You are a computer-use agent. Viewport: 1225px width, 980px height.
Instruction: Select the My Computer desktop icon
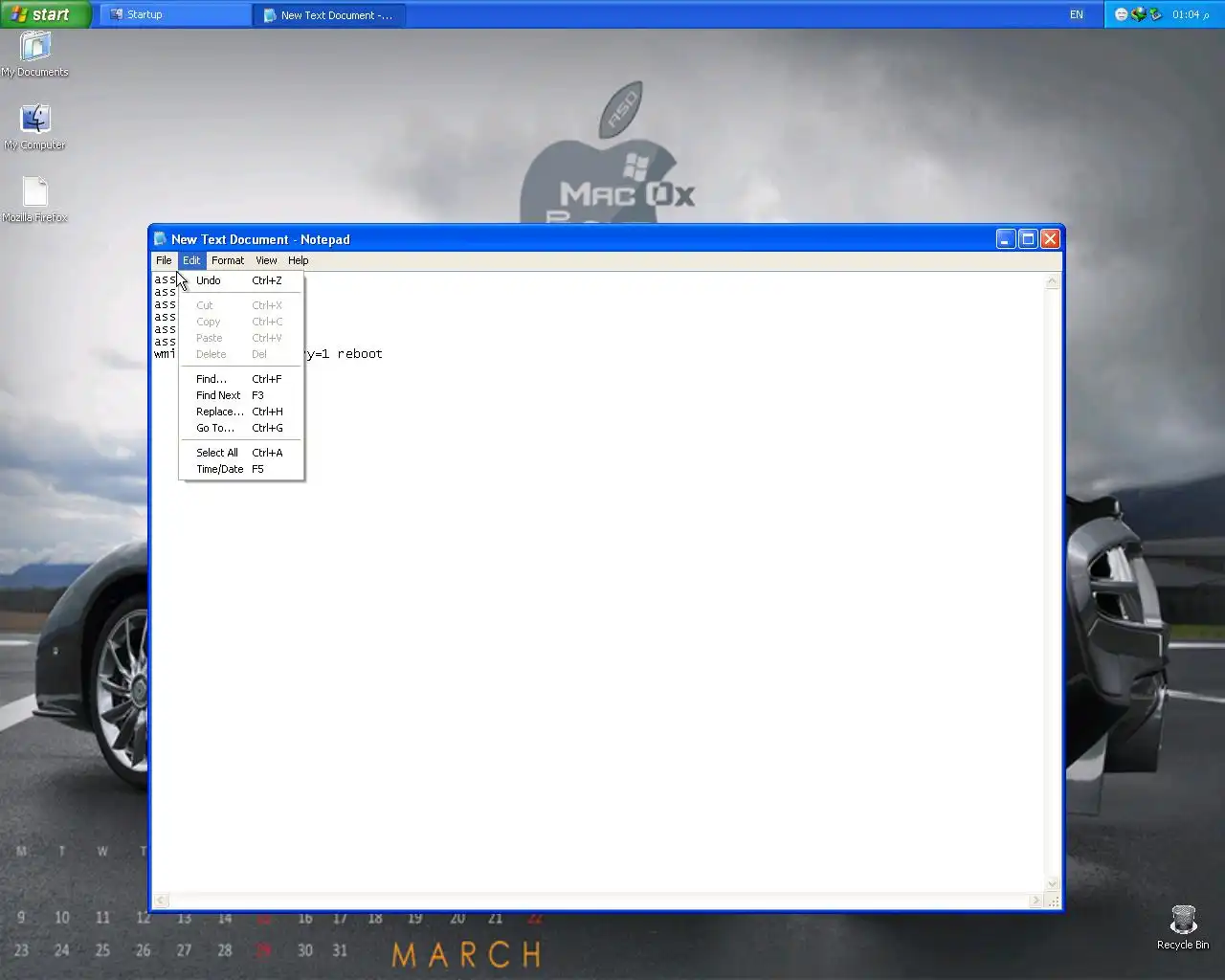(x=35, y=127)
